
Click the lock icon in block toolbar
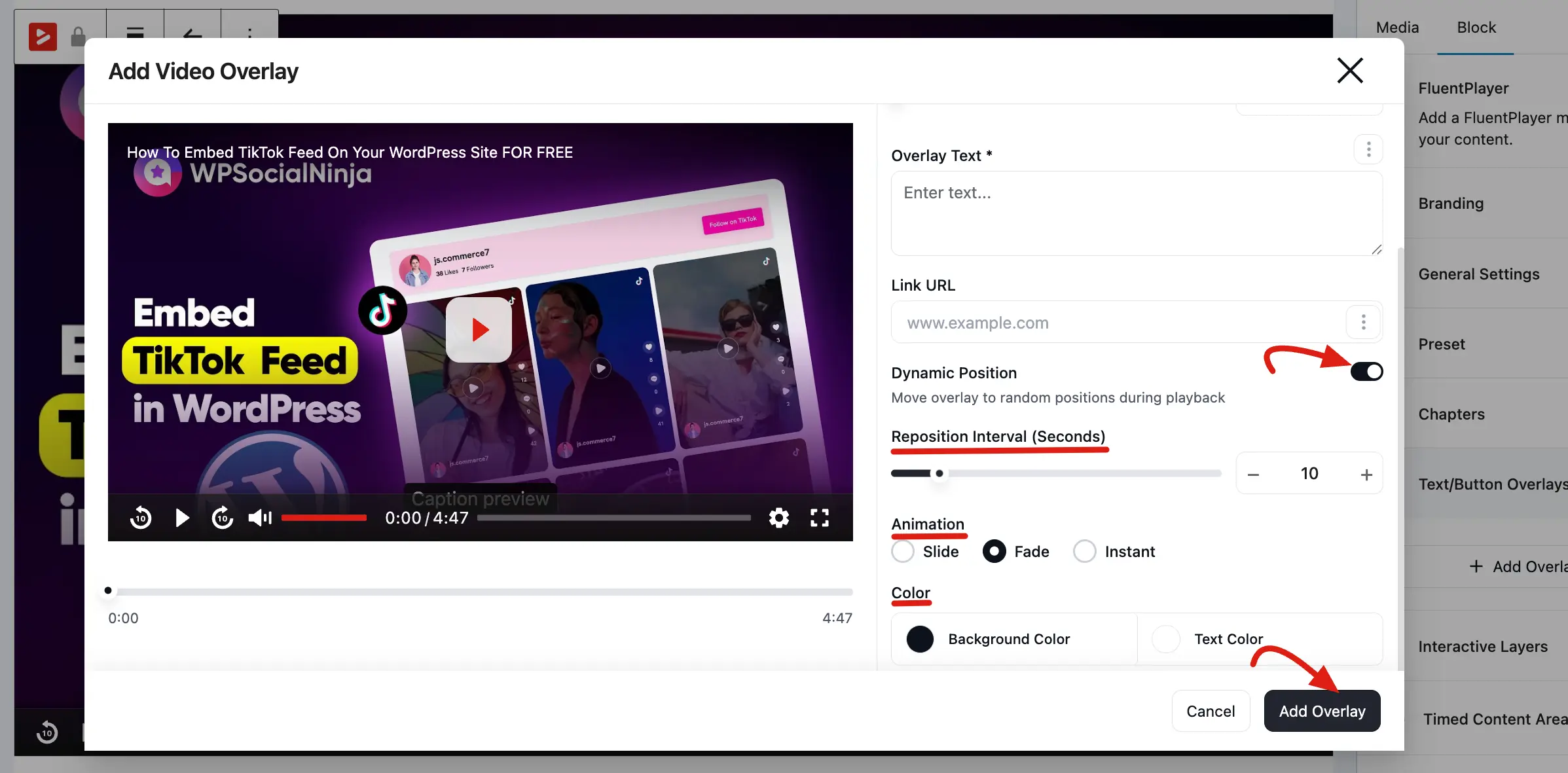coord(79,36)
